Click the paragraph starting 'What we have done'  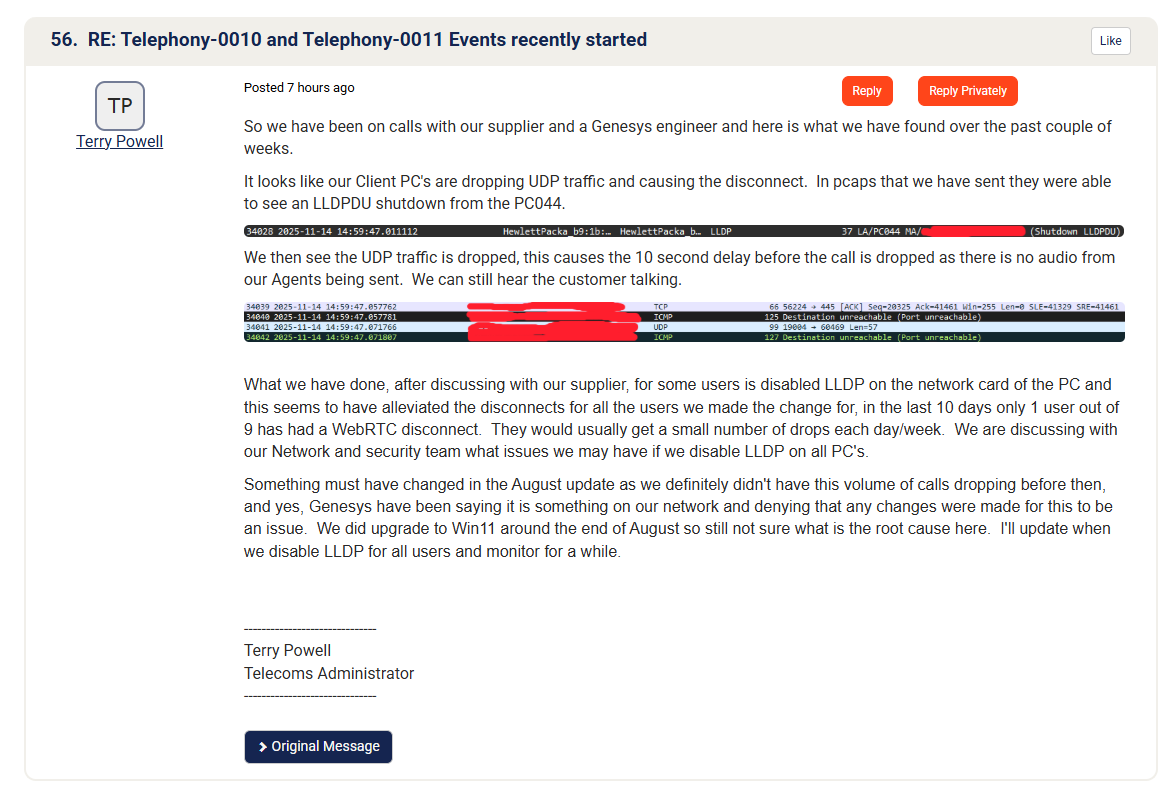[x=681, y=418]
